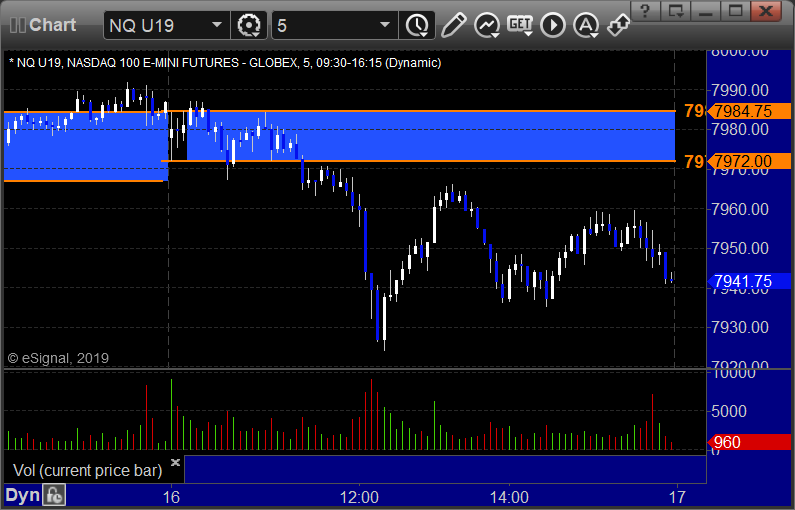This screenshot has width=795, height=510.
Task: Click the GET tools icon
Action: (x=520, y=25)
